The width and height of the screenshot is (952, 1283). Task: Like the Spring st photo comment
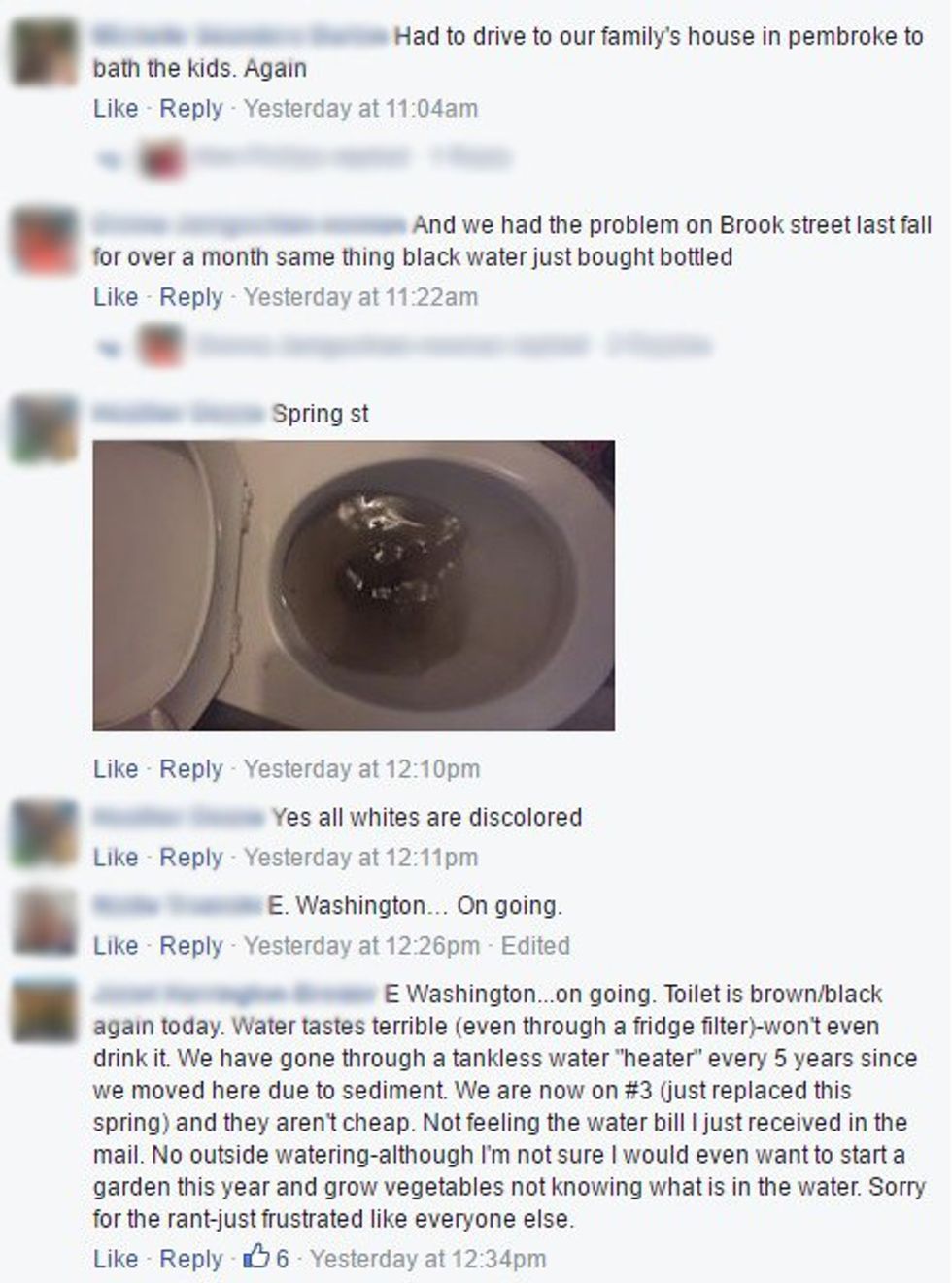[x=116, y=768]
